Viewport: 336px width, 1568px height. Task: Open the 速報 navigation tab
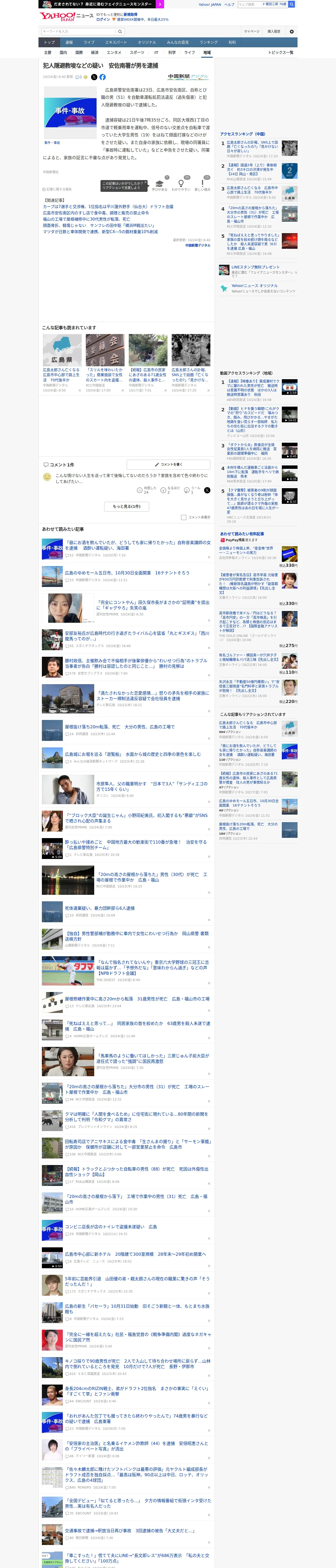click(x=69, y=43)
